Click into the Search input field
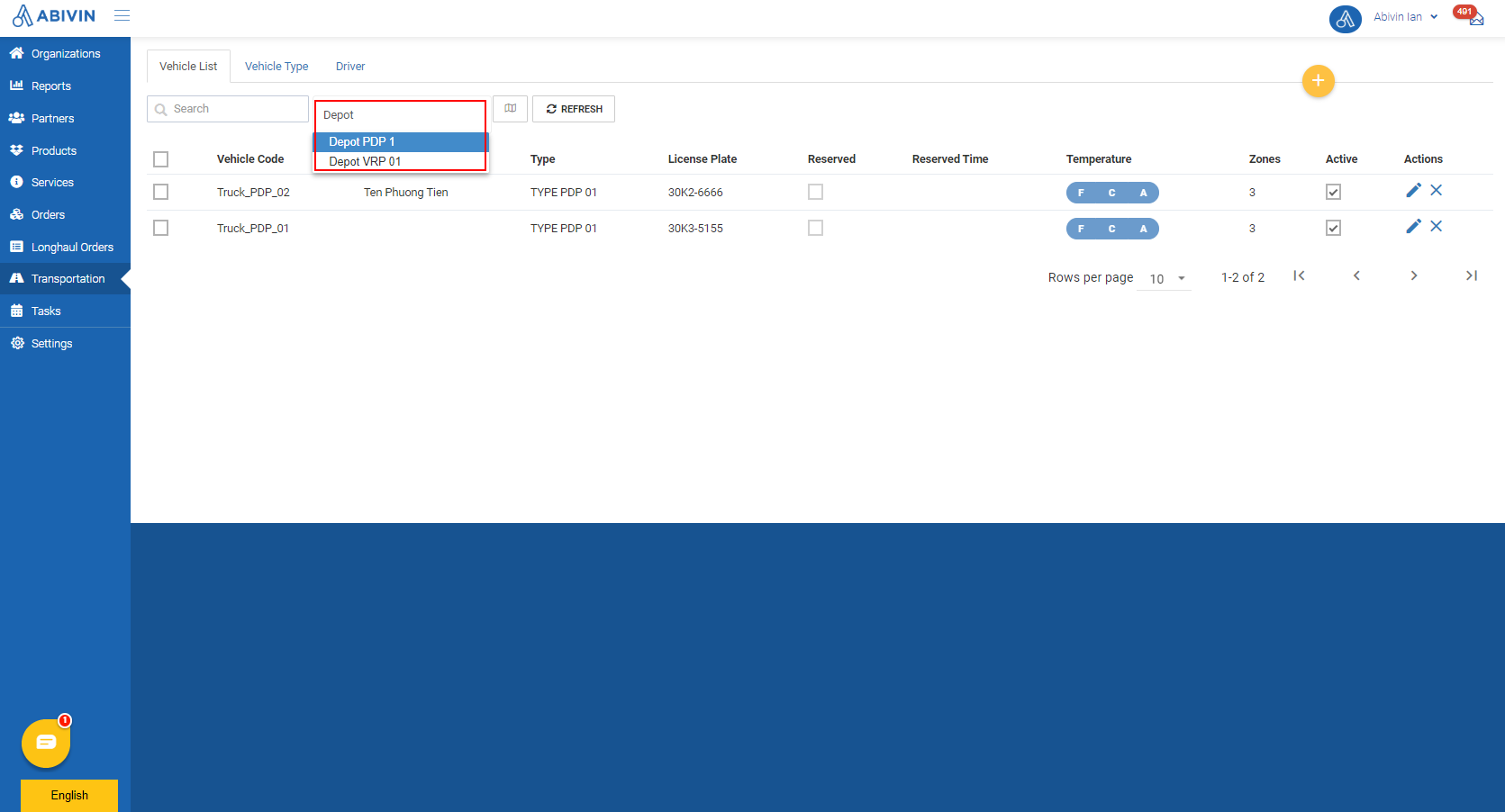 (228, 109)
